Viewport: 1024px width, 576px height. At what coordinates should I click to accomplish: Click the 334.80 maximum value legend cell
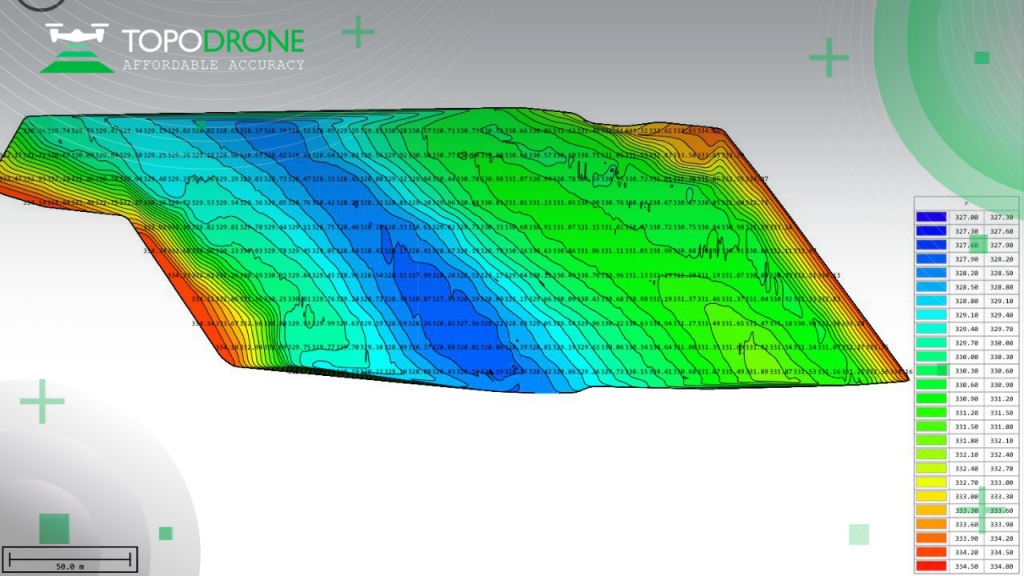coord(1000,566)
